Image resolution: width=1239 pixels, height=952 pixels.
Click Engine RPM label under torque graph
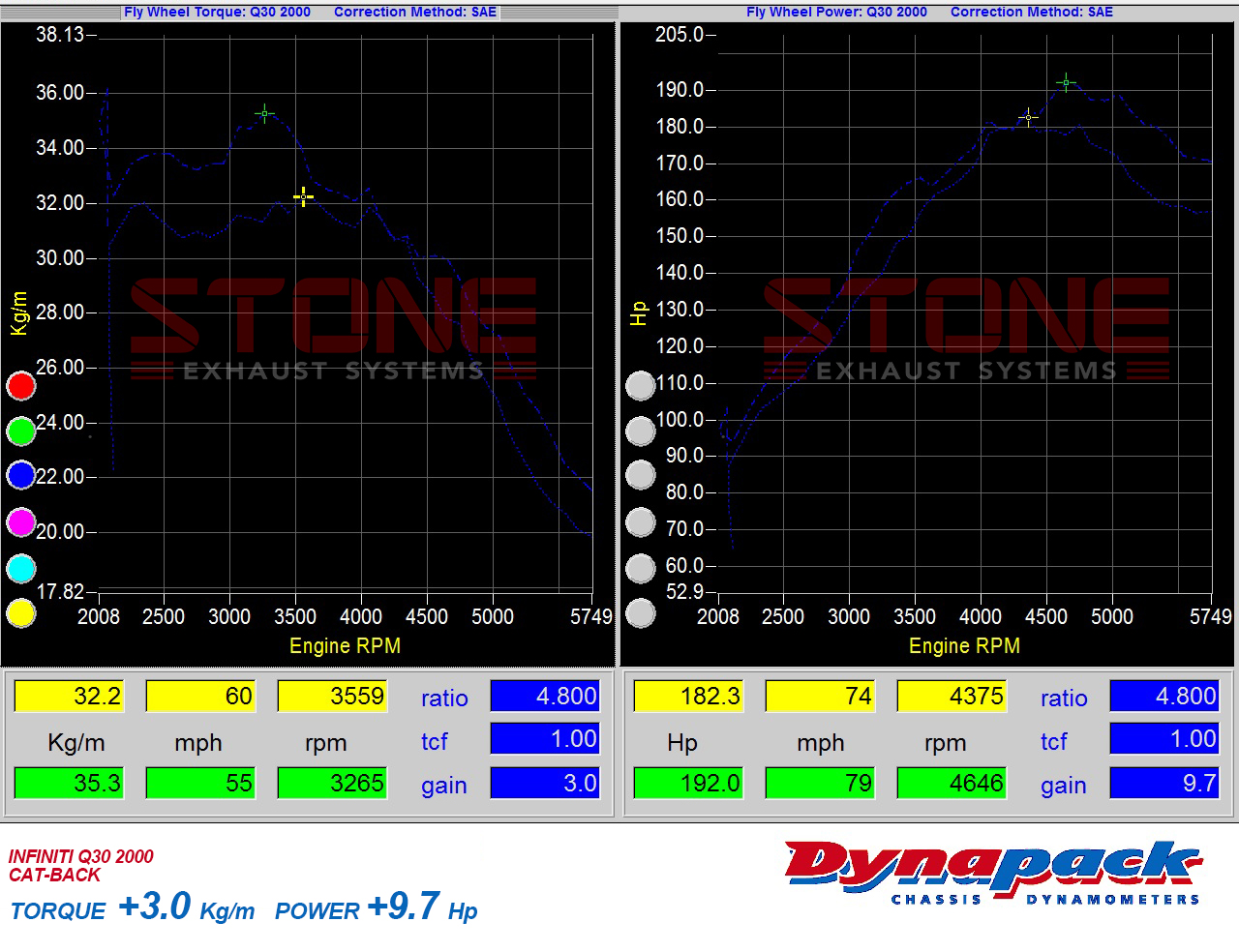[345, 645]
